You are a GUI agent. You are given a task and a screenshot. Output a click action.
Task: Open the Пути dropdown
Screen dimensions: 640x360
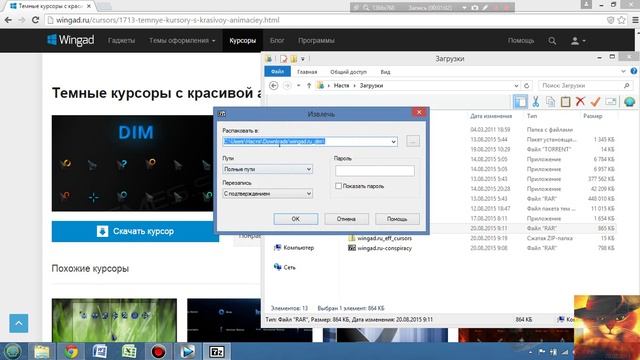(268, 169)
